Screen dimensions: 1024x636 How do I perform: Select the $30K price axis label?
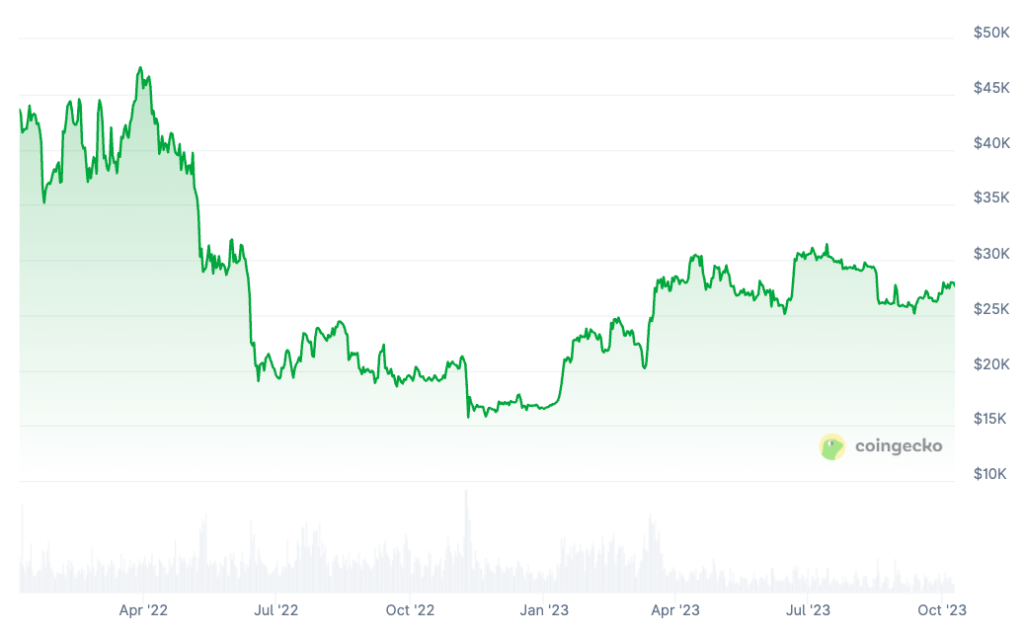click(x=991, y=253)
